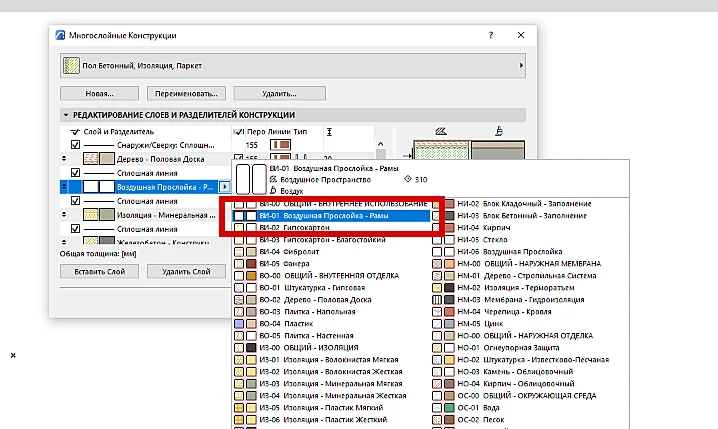Click the arrow at right of composite selector
The height and width of the screenshot is (429, 718).
tap(521, 65)
